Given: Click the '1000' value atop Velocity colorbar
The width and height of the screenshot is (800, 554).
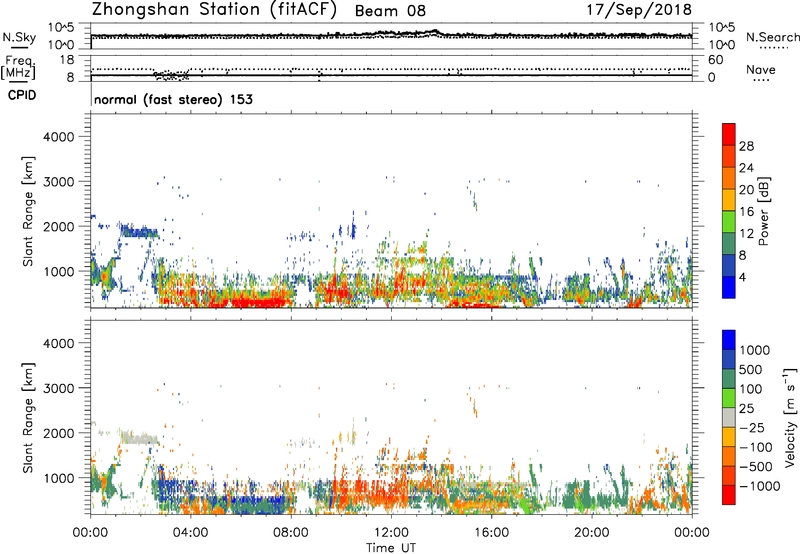Looking at the screenshot, I should click(x=755, y=350).
